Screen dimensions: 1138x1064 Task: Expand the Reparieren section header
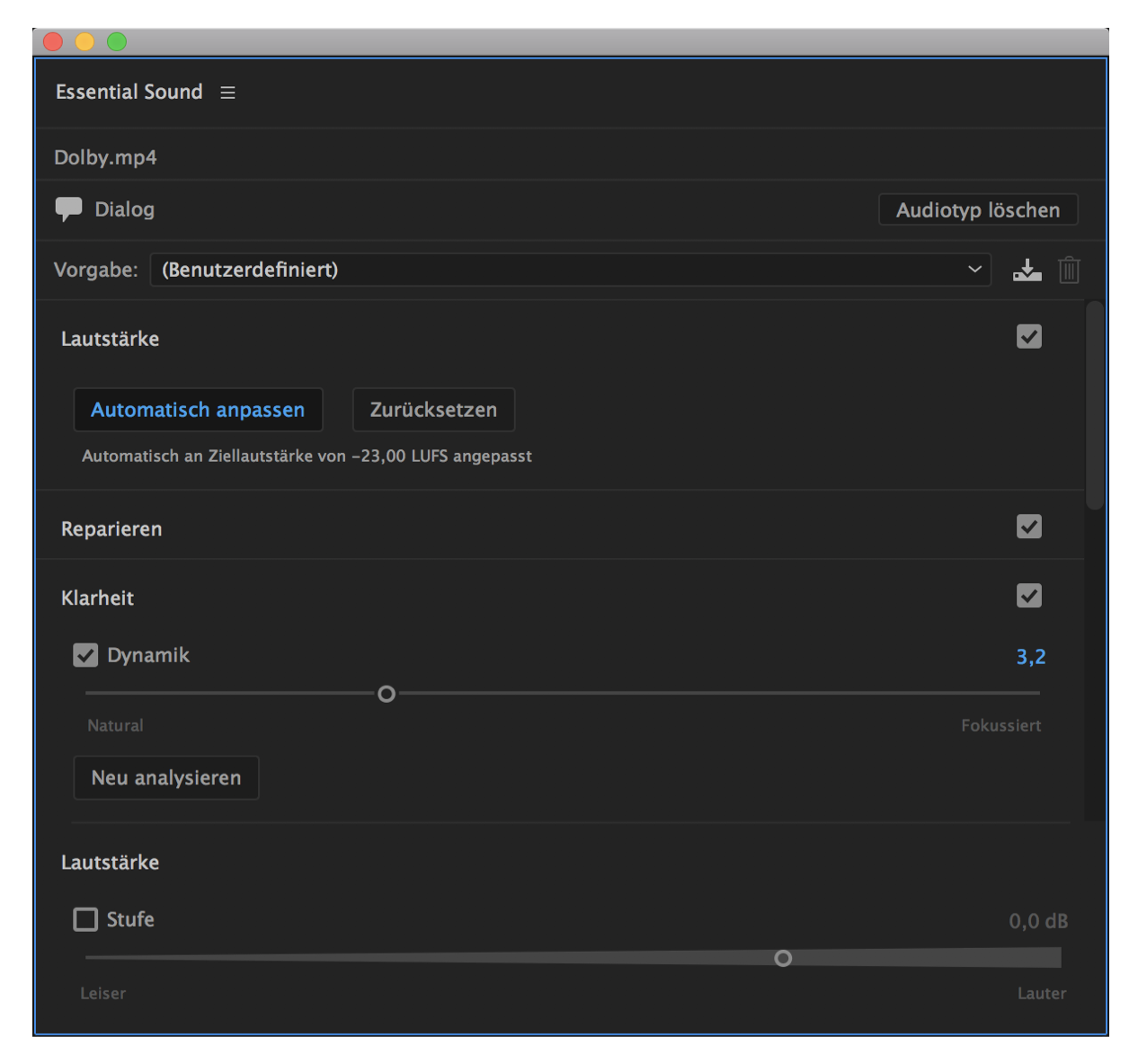click(x=111, y=529)
